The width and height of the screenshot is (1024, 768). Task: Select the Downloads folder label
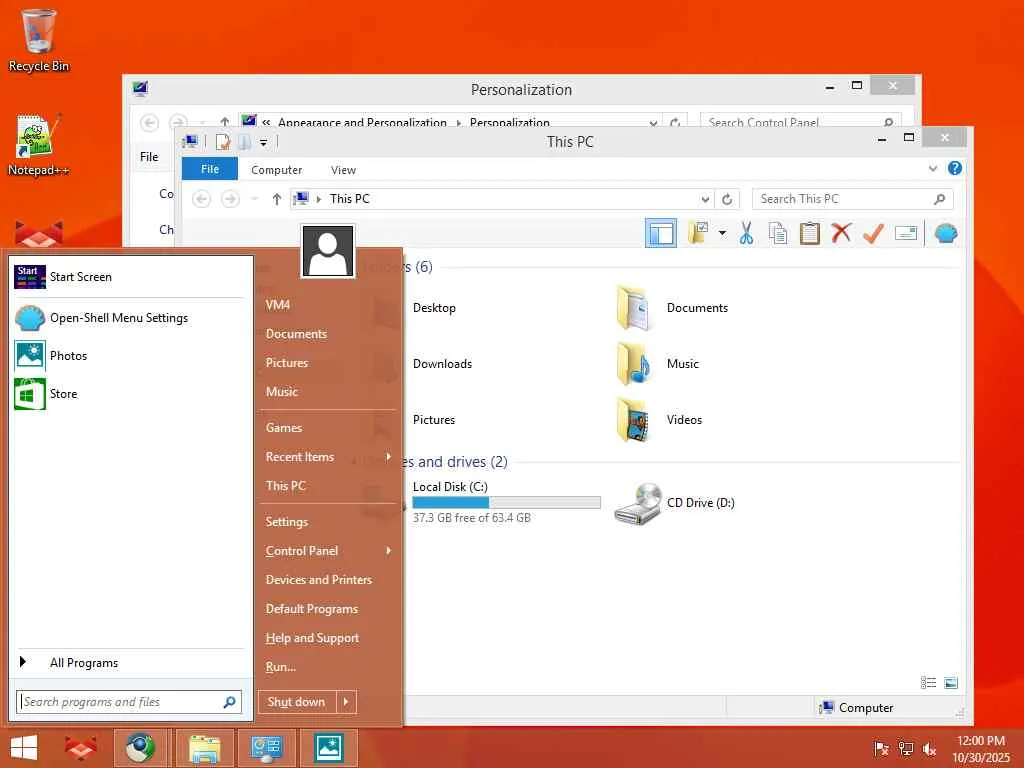(442, 364)
